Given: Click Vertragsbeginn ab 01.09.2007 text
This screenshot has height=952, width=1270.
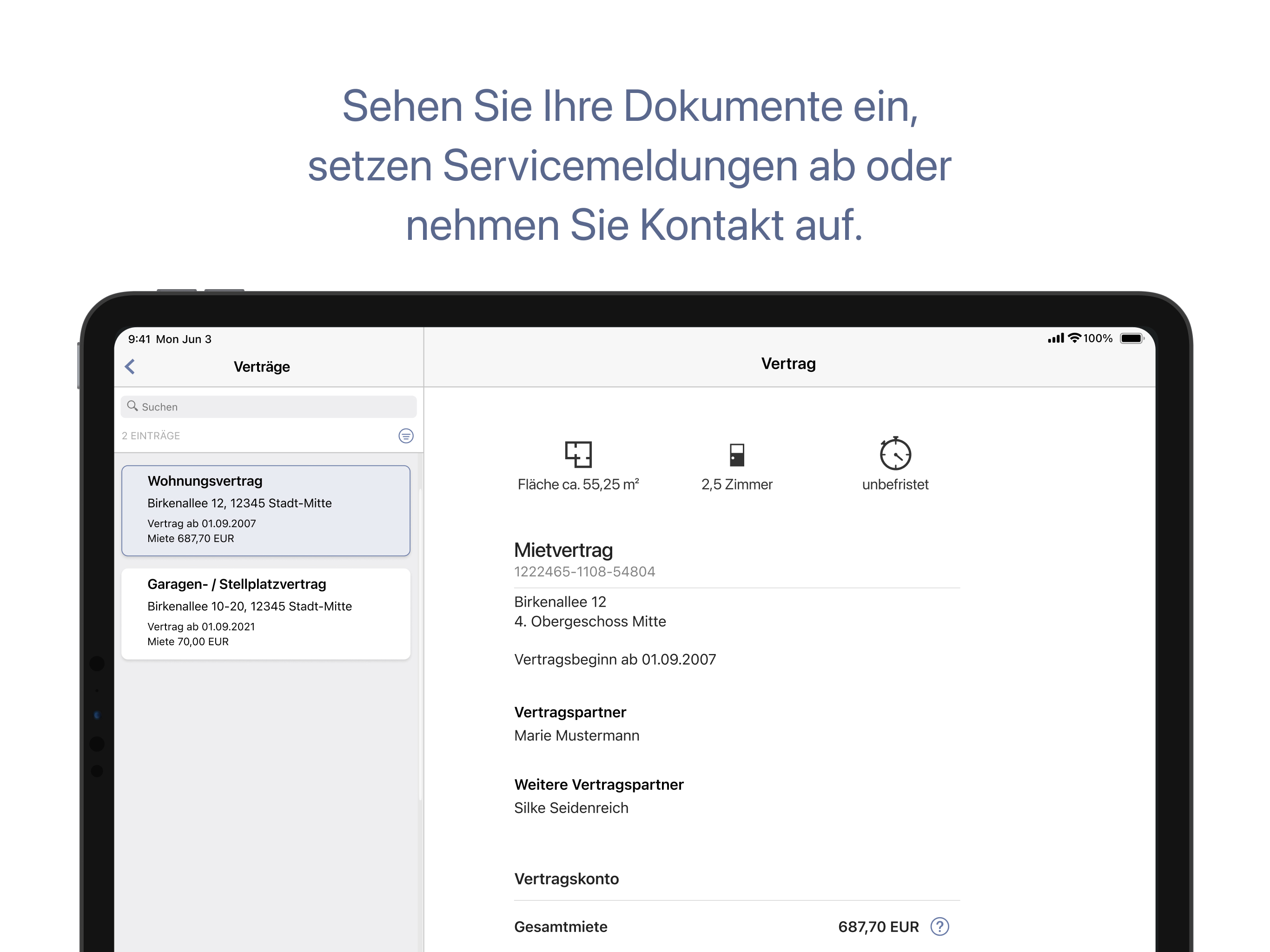Looking at the screenshot, I should pos(615,659).
